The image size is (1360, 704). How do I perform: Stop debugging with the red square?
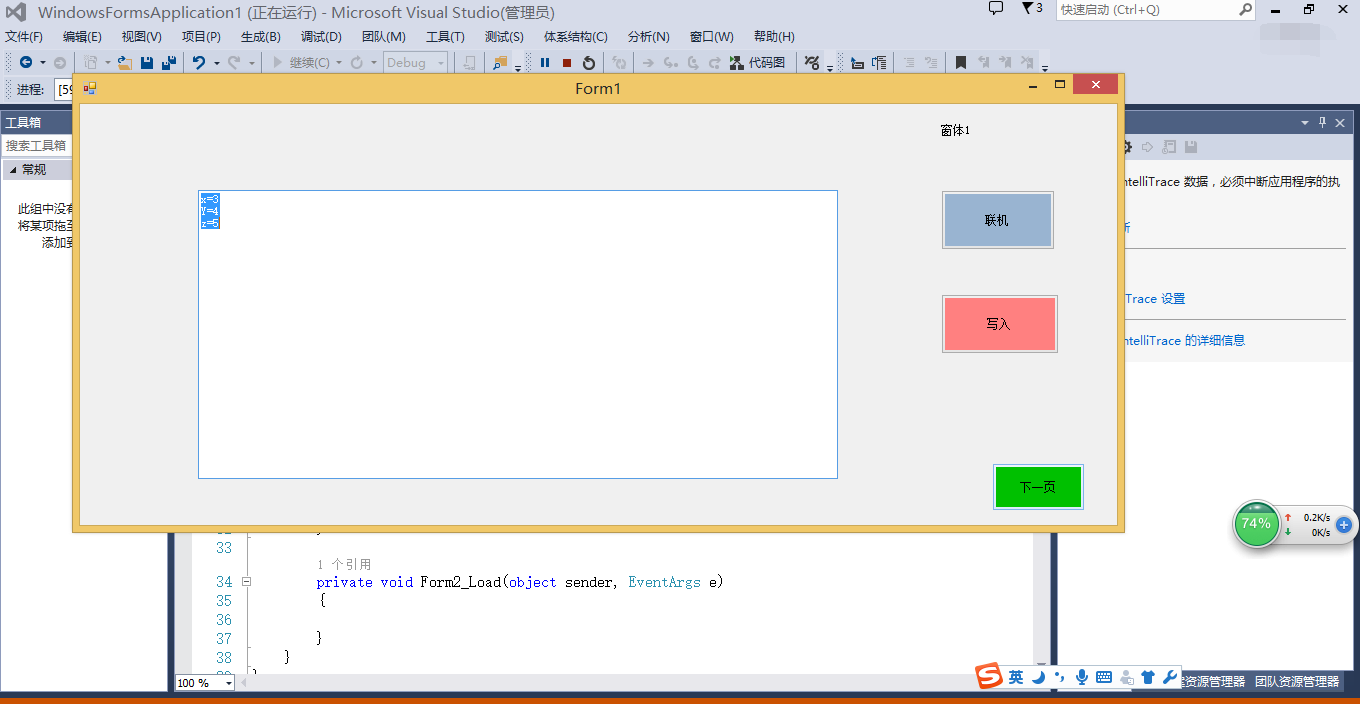click(567, 63)
